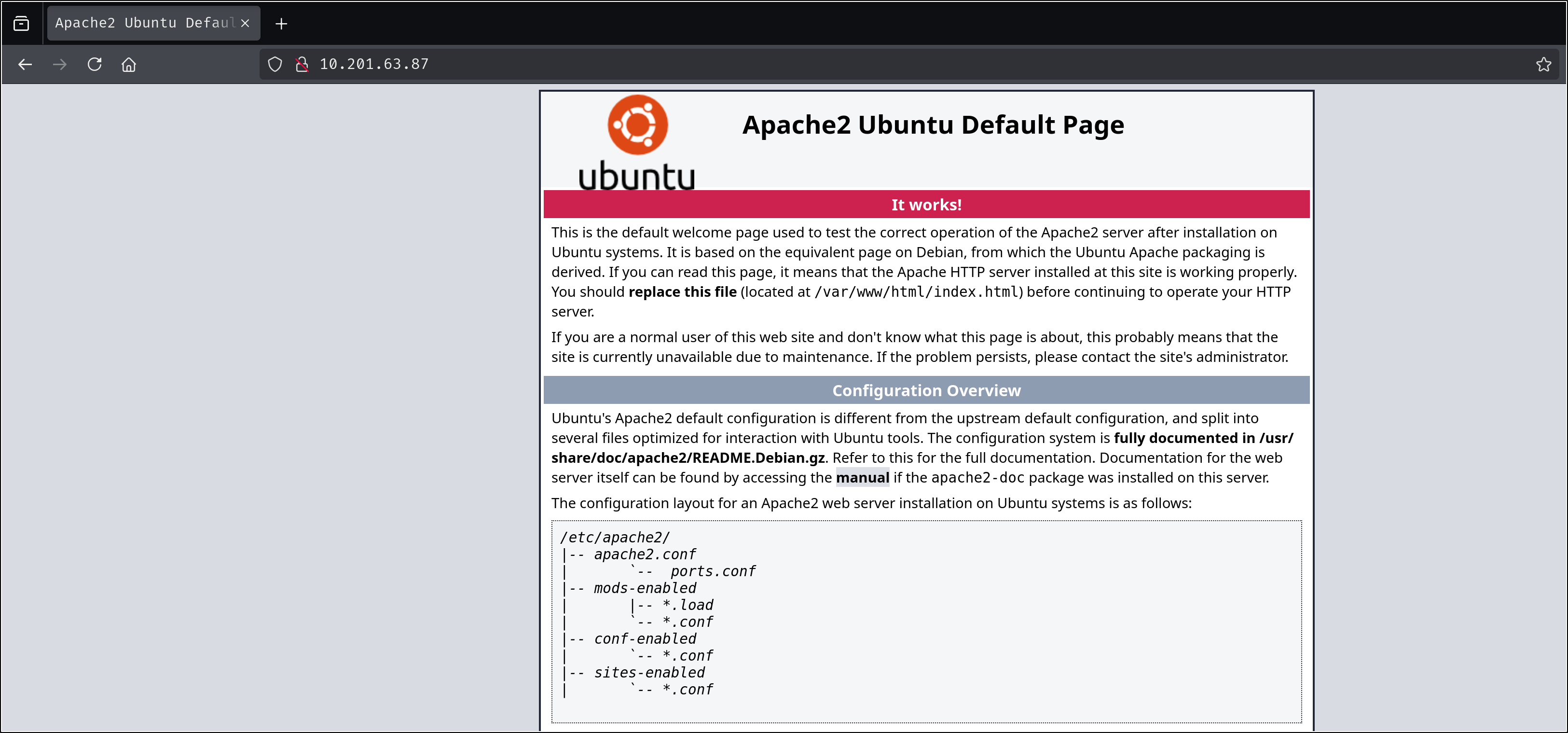This screenshot has height=733, width=1568.
Task: Bookmark this page with the star
Action: (1543, 65)
